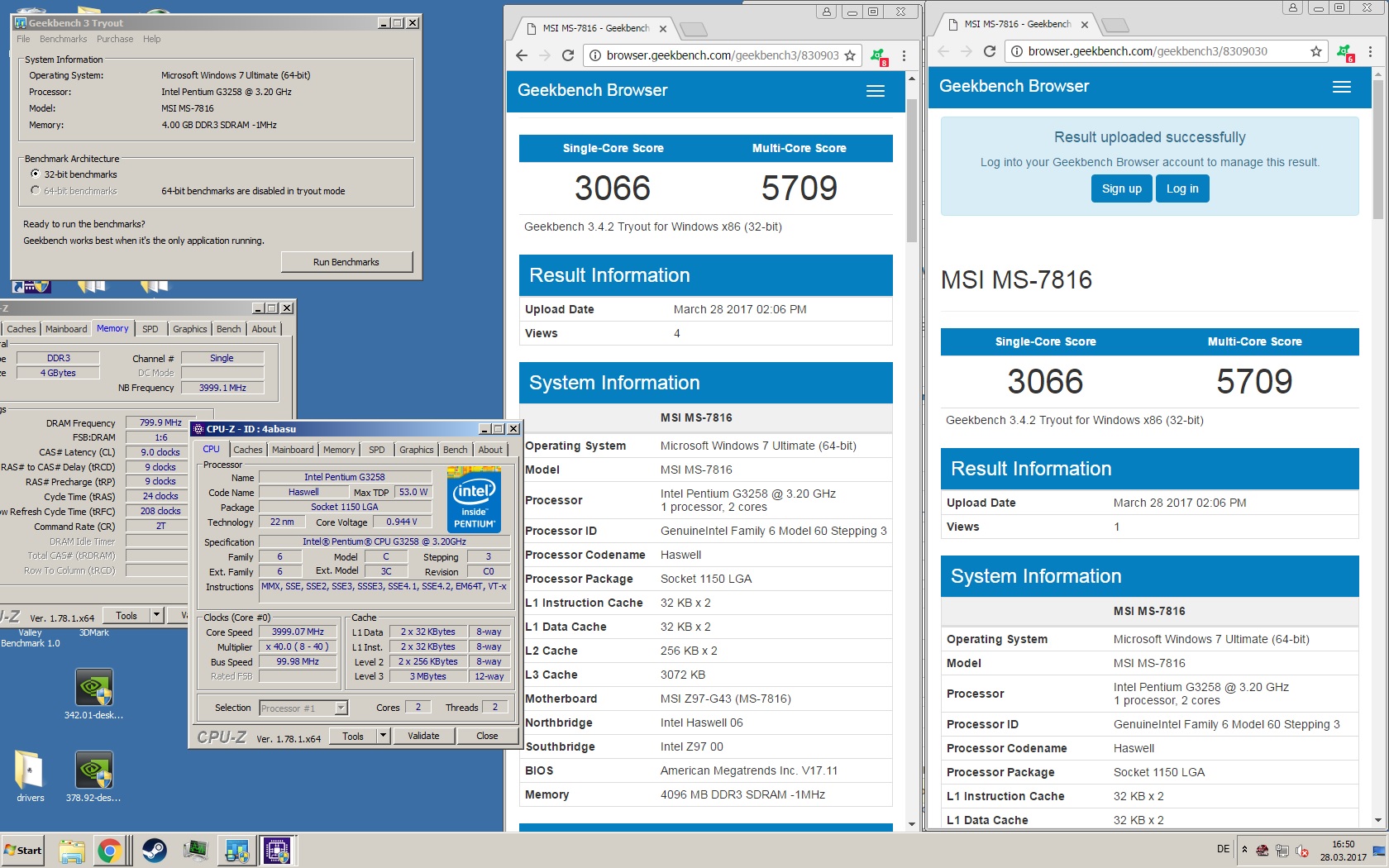Open new tab in right Chrome window
The width and height of the screenshot is (1389, 868).
point(1115,26)
